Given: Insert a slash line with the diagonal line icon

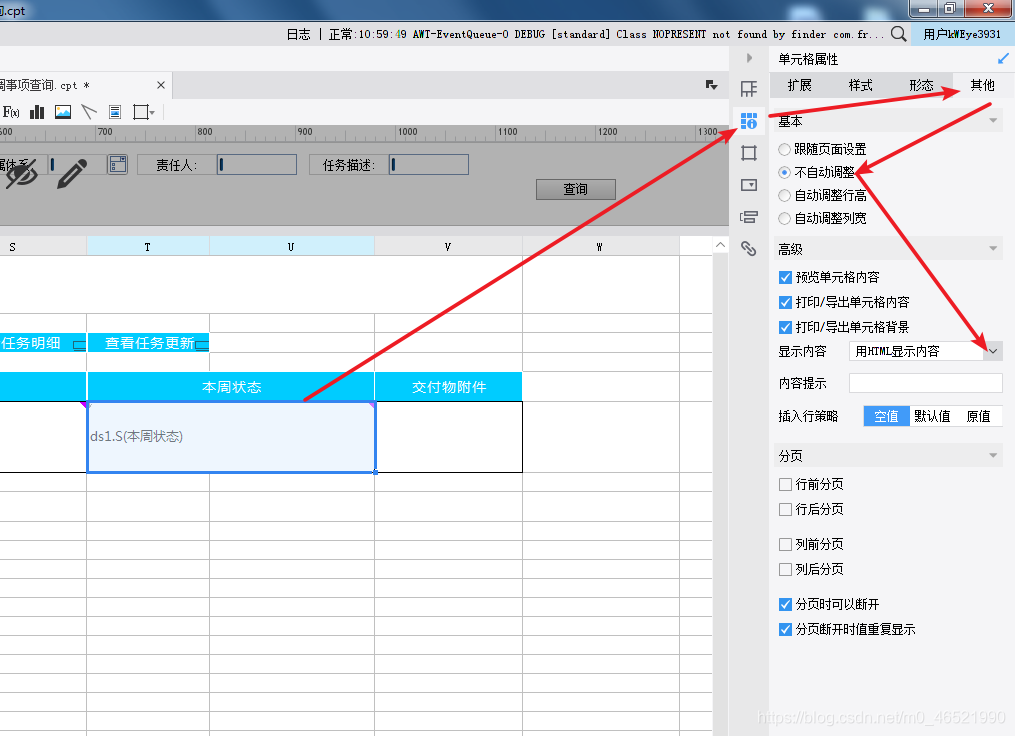Looking at the screenshot, I should [x=89, y=112].
